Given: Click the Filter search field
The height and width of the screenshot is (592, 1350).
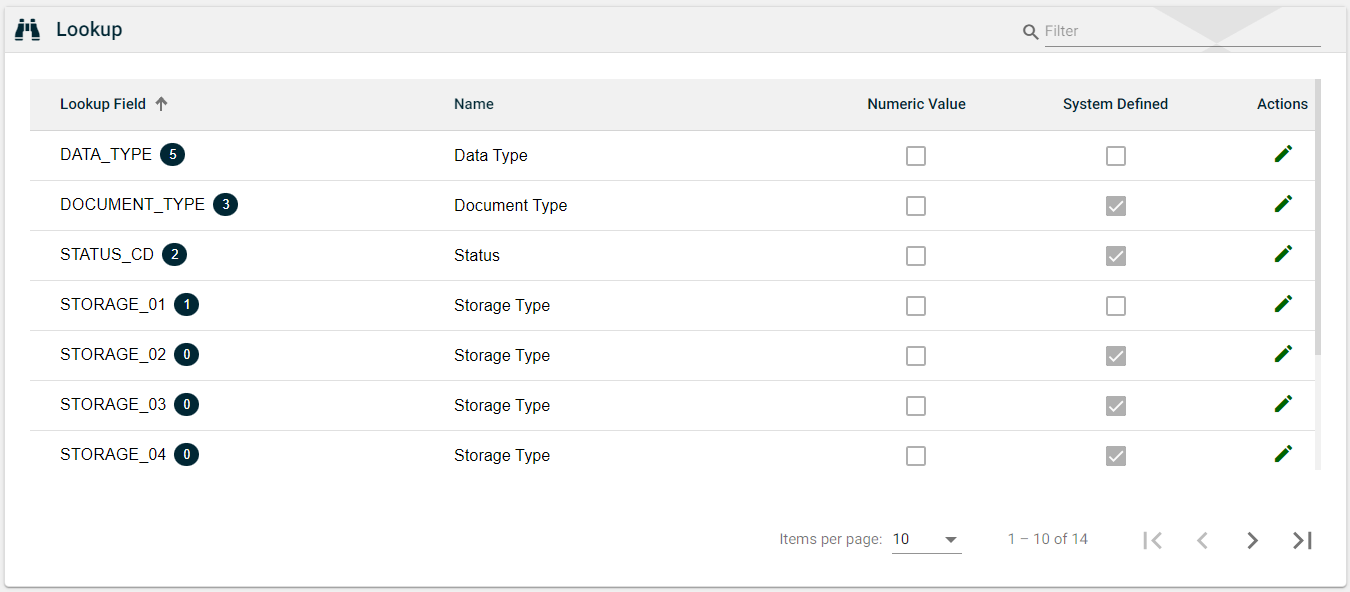Looking at the screenshot, I should pos(1181,32).
